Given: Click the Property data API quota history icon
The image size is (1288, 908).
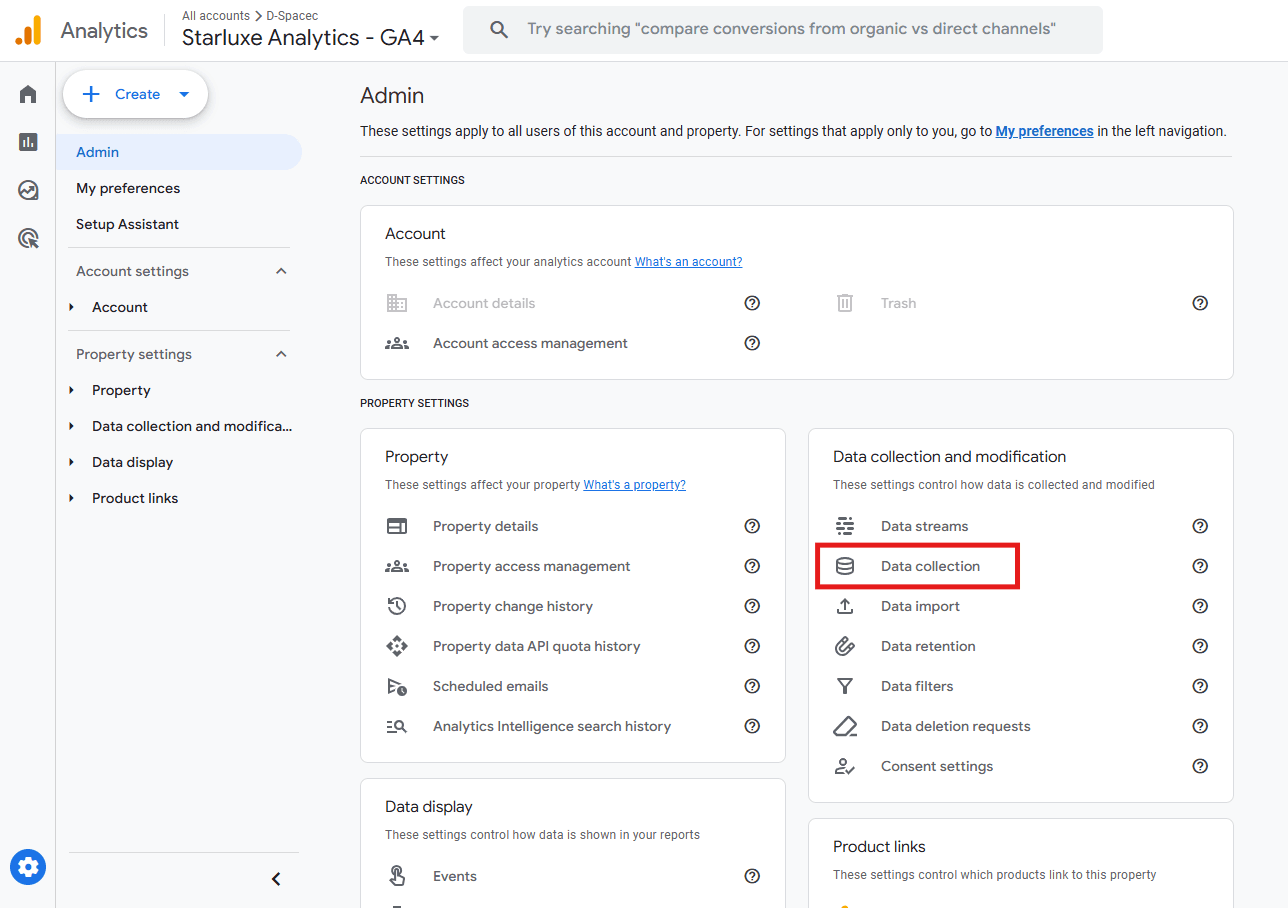Looking at the screenshot, I should click(397, 646).
